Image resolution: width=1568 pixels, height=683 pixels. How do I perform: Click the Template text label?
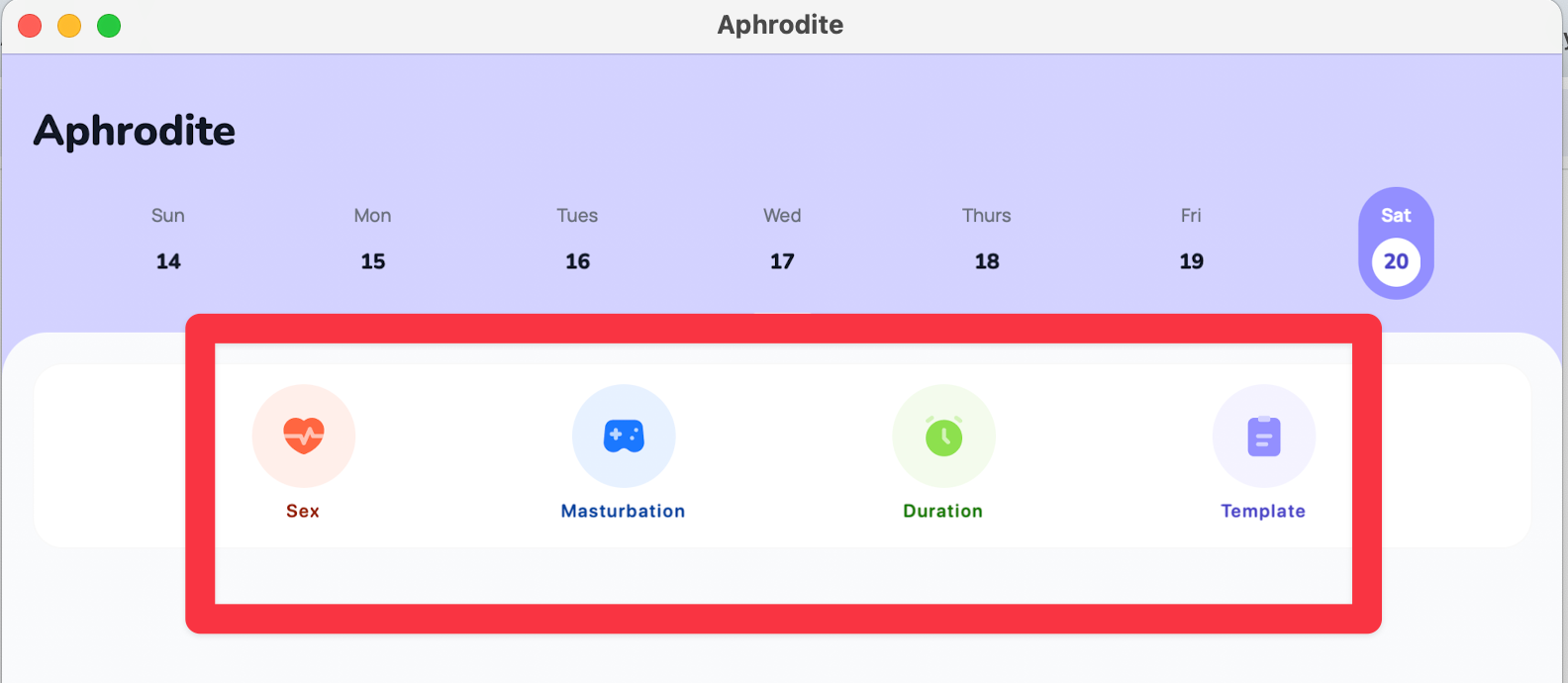point(1263,511)
